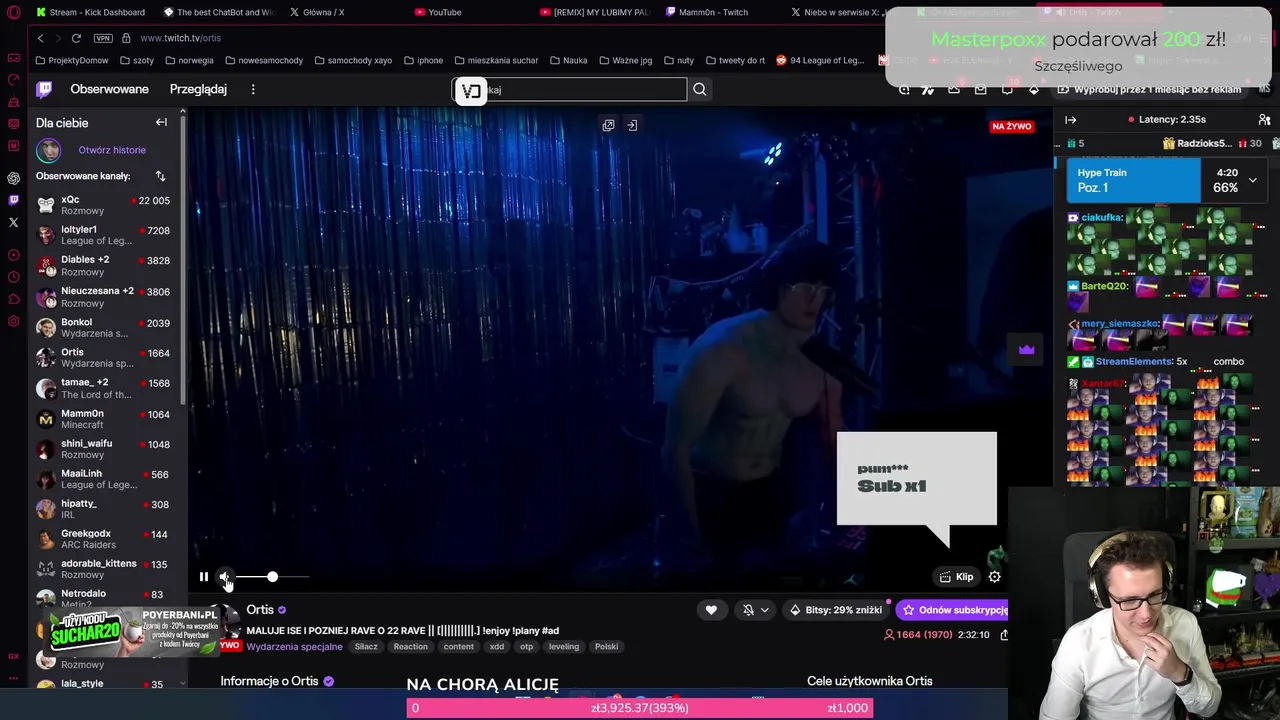Click stream category Wydarzenia specjalne link
1280x720 pixels.
pyautogui.click(x=294, y=647)
